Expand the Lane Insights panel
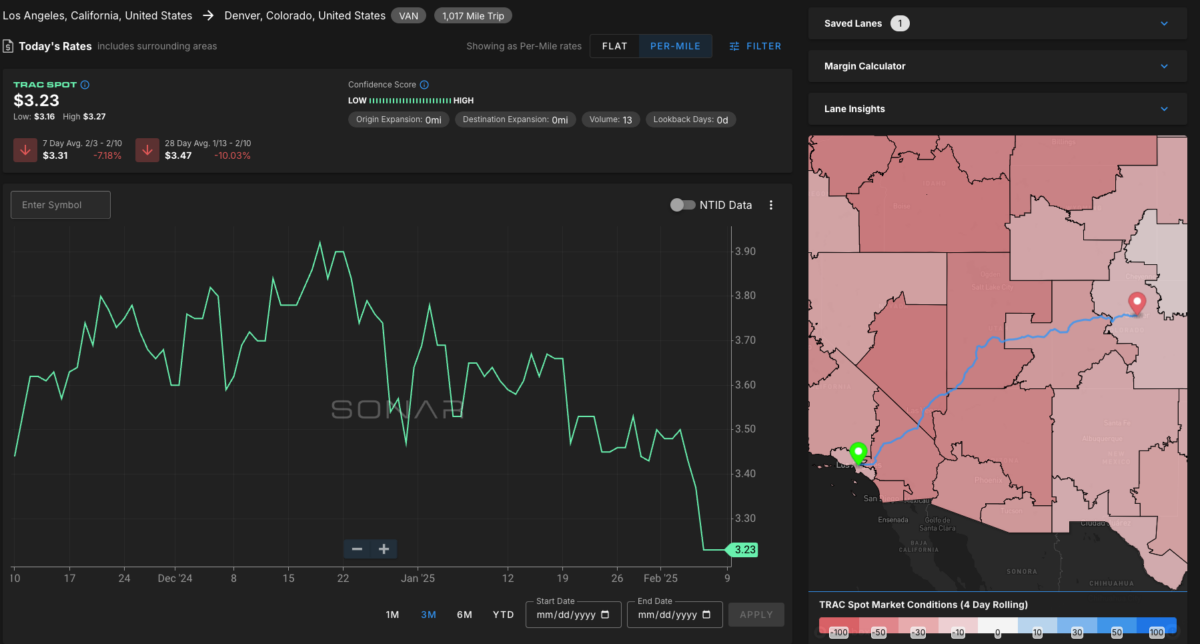The width and height of the screenshot is (1200, 644). click(x=1164, y=109)
